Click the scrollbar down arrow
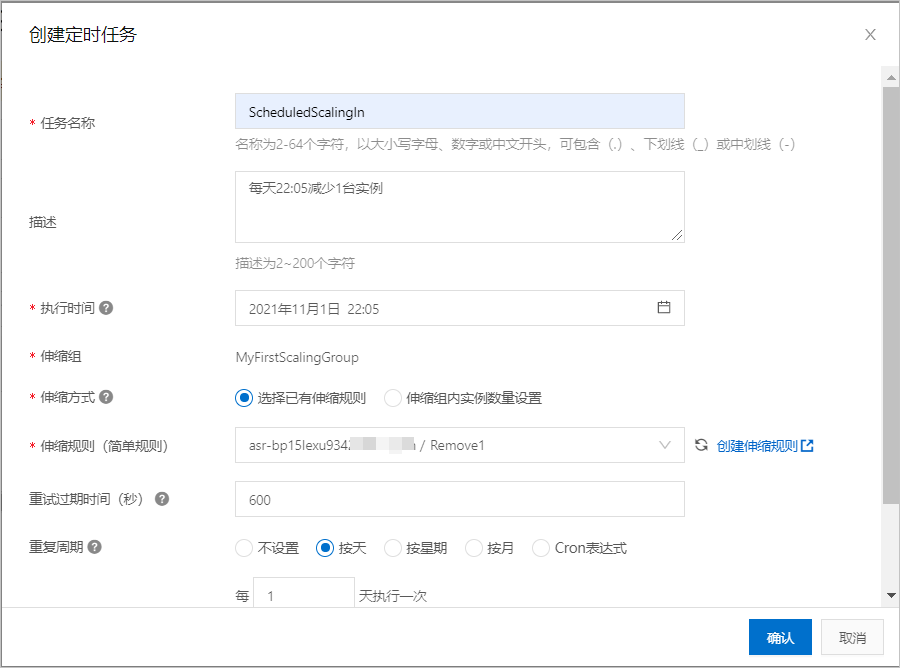This screenshot has height=668, width=900. coord(891,596)
